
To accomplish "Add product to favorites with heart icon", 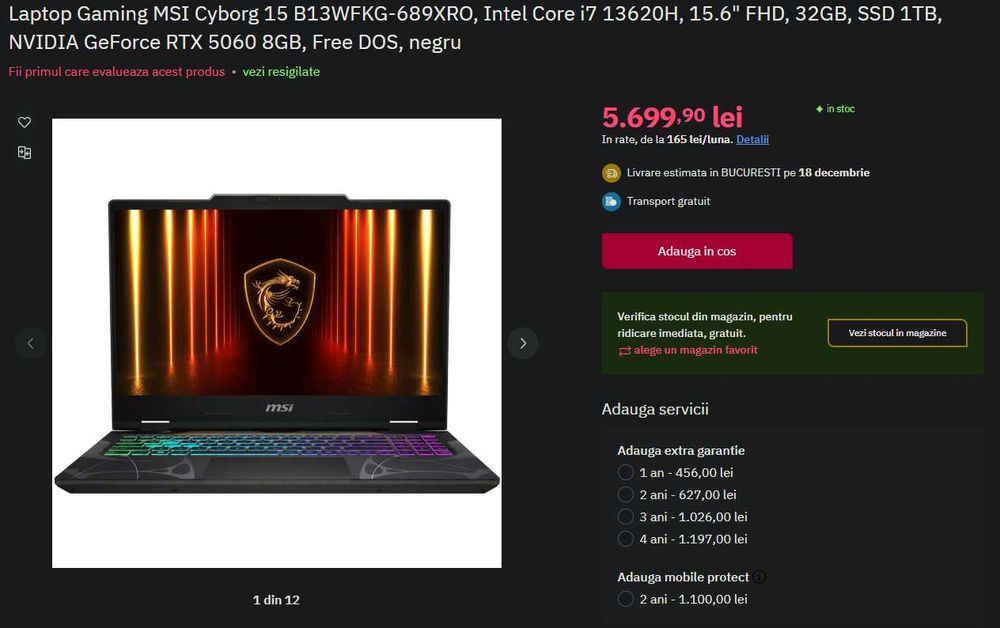I will (x=24, y=122).
